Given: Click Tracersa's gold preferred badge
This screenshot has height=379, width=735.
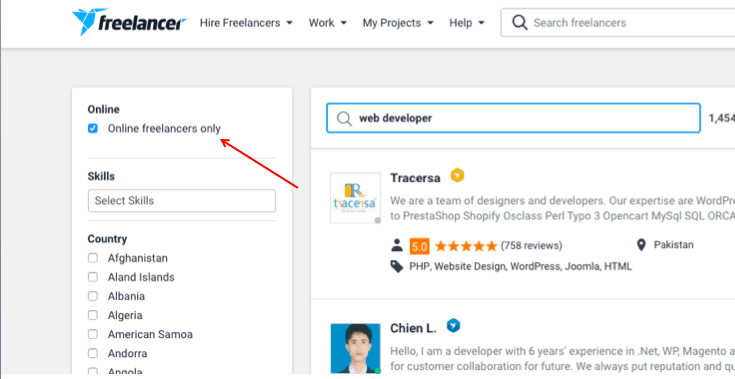Looking at the screenshot, I should 458,176.
